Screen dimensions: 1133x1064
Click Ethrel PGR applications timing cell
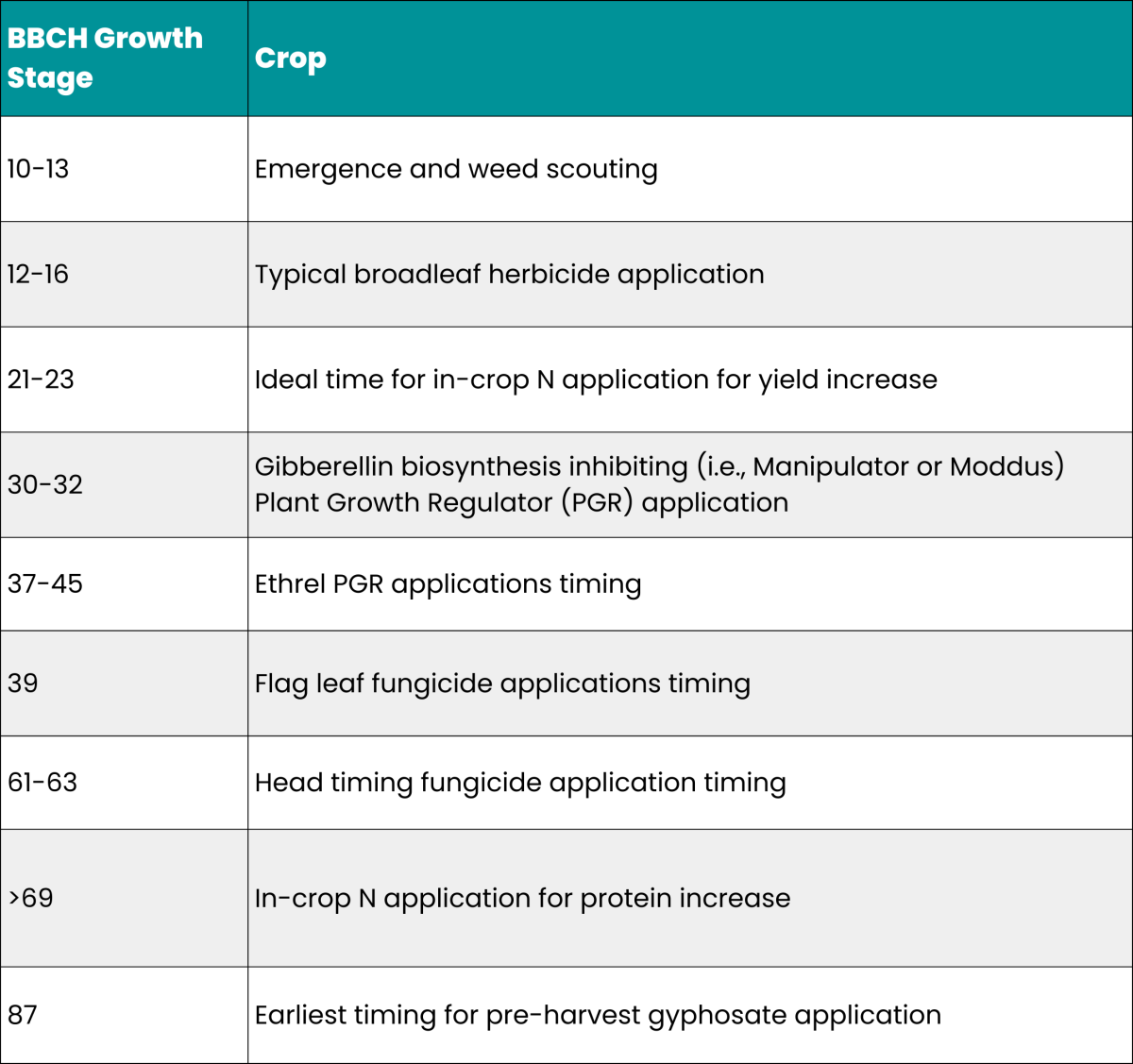tap(690, 584)
